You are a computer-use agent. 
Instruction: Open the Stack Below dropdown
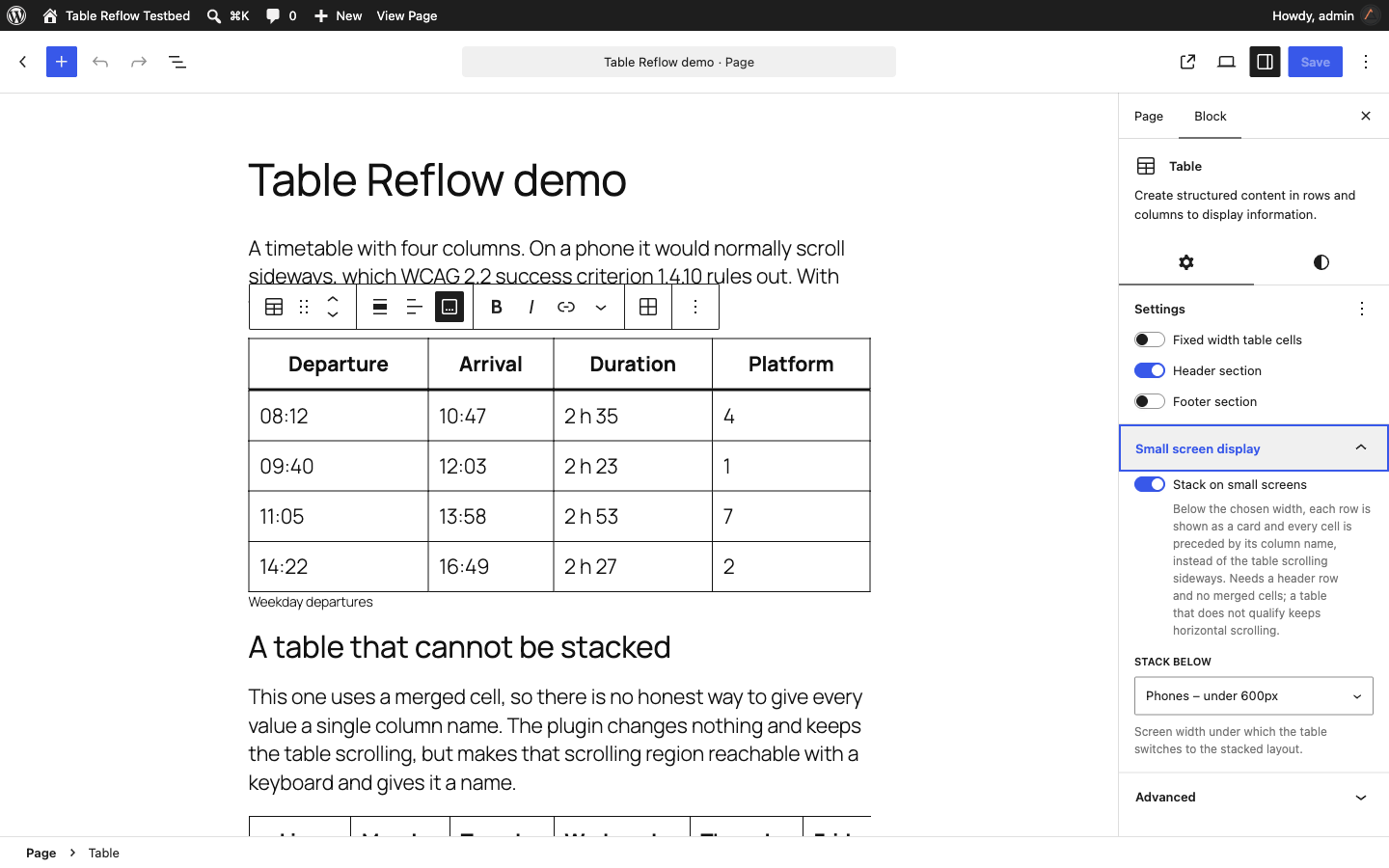1254,695
